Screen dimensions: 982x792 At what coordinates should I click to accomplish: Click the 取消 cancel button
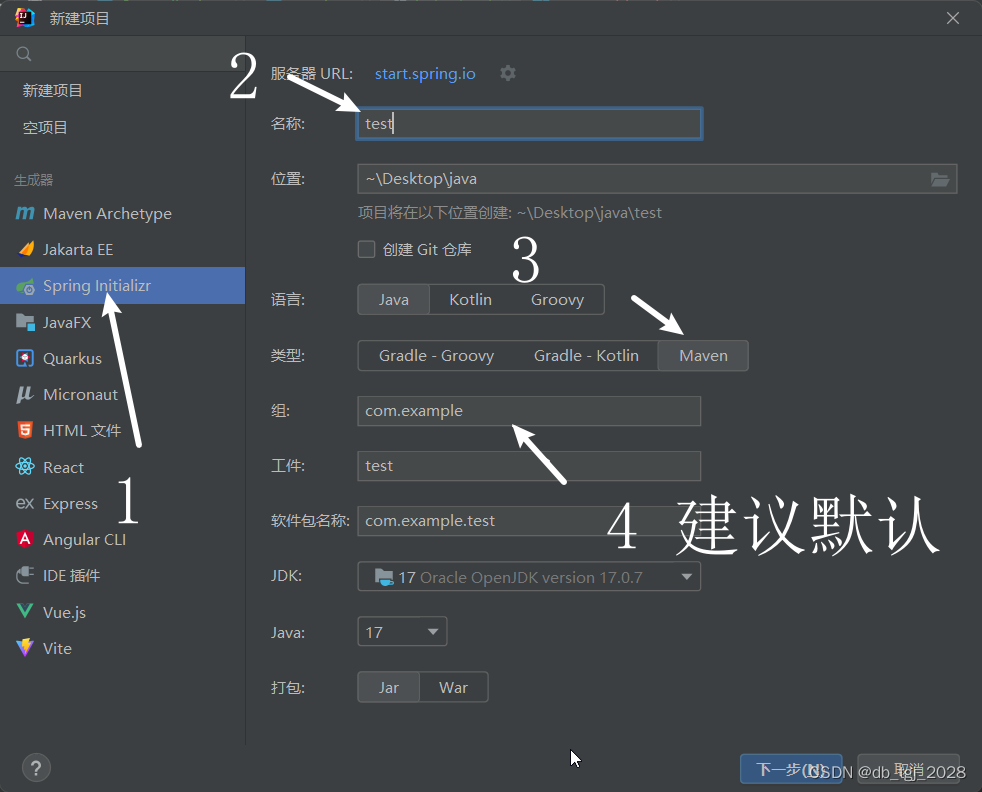tap(908, 769)
